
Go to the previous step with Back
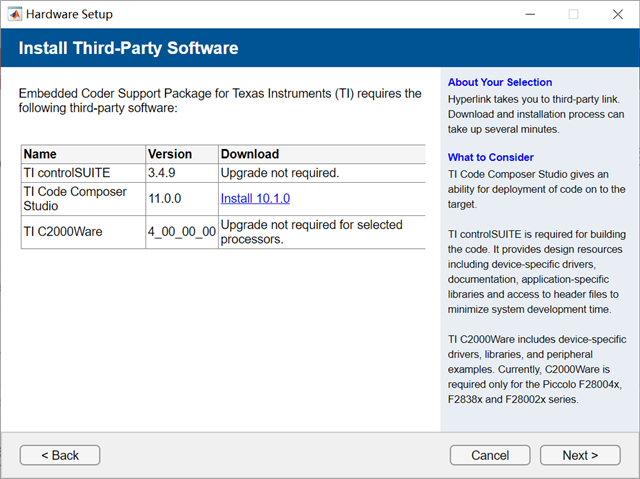click(60, 455)
